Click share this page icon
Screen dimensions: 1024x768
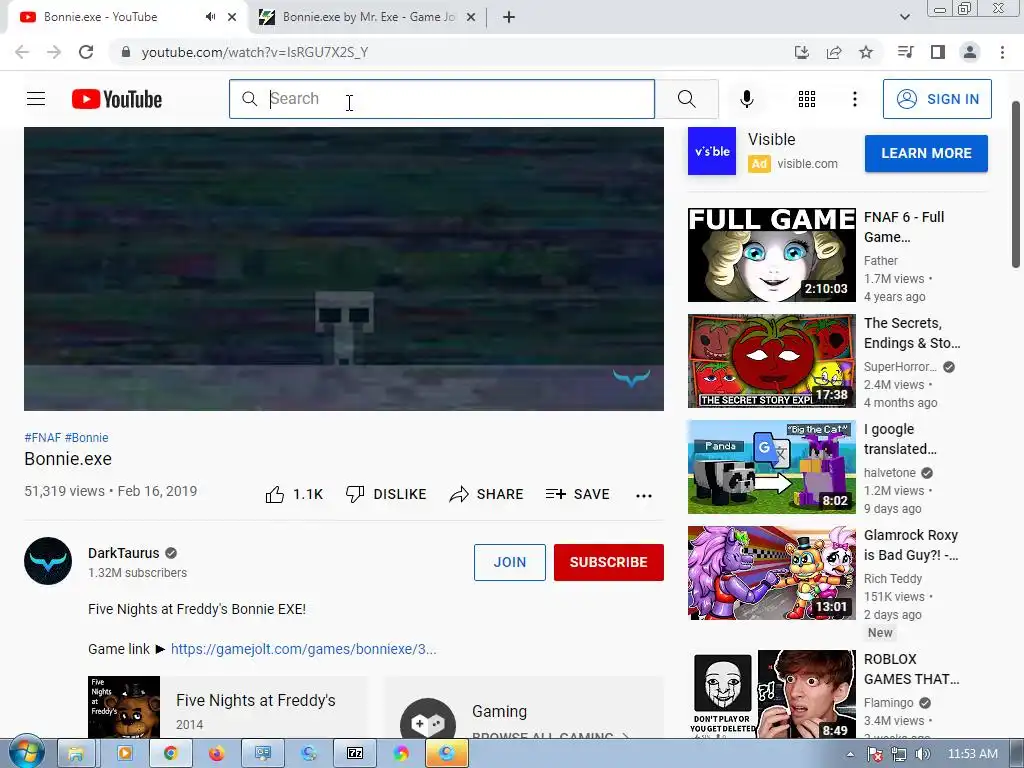(834, 52)
